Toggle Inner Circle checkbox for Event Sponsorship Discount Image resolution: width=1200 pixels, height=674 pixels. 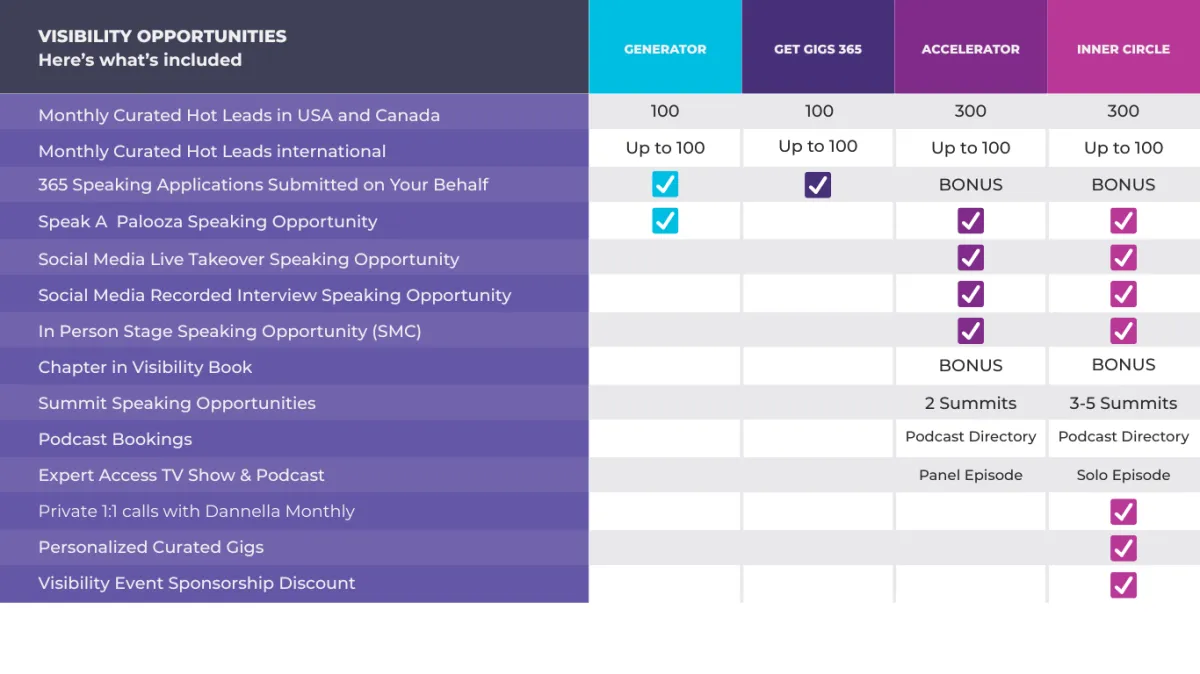coord(1124,584)
